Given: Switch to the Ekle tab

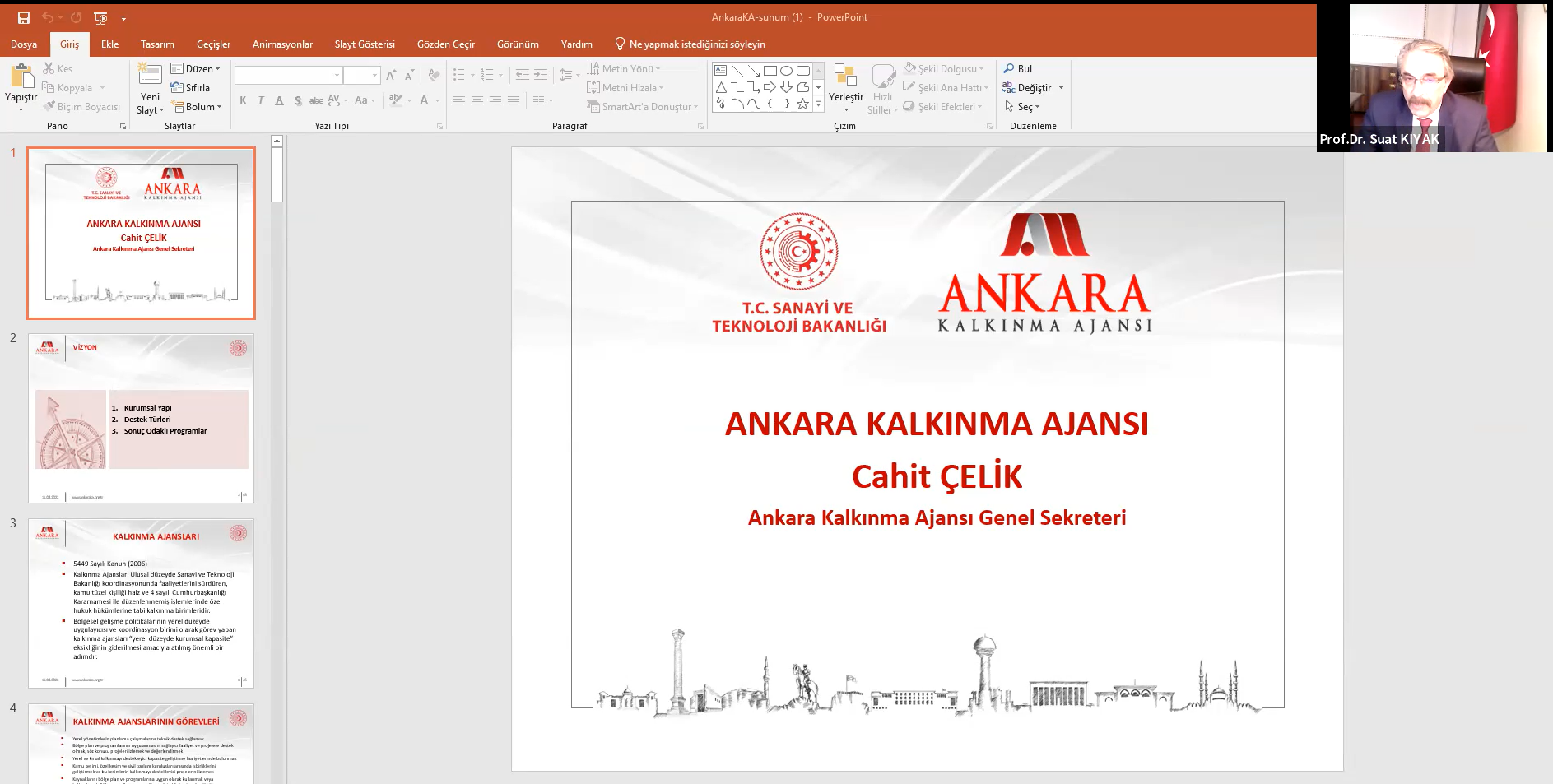Looking at the screenshot, I should 110,44.
